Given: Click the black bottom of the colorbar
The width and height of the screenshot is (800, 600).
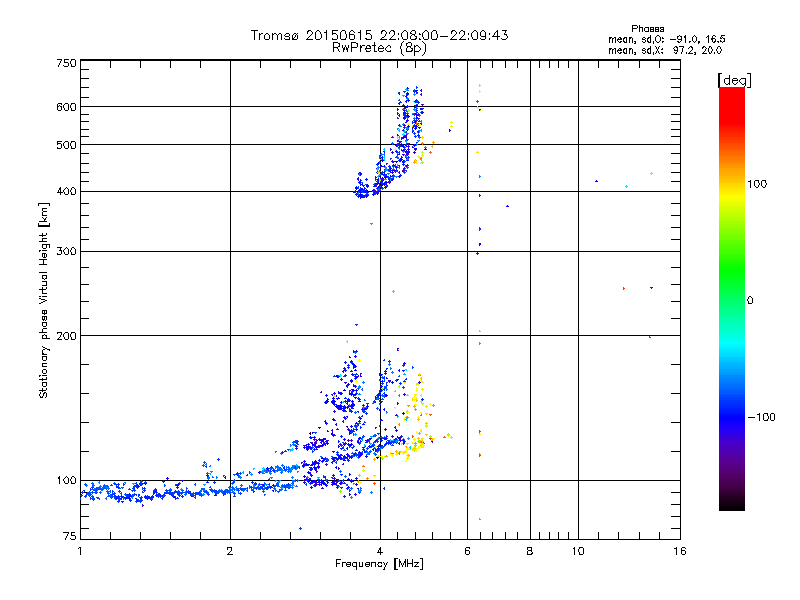Looking at the screenshot, I should coord(732,503).
